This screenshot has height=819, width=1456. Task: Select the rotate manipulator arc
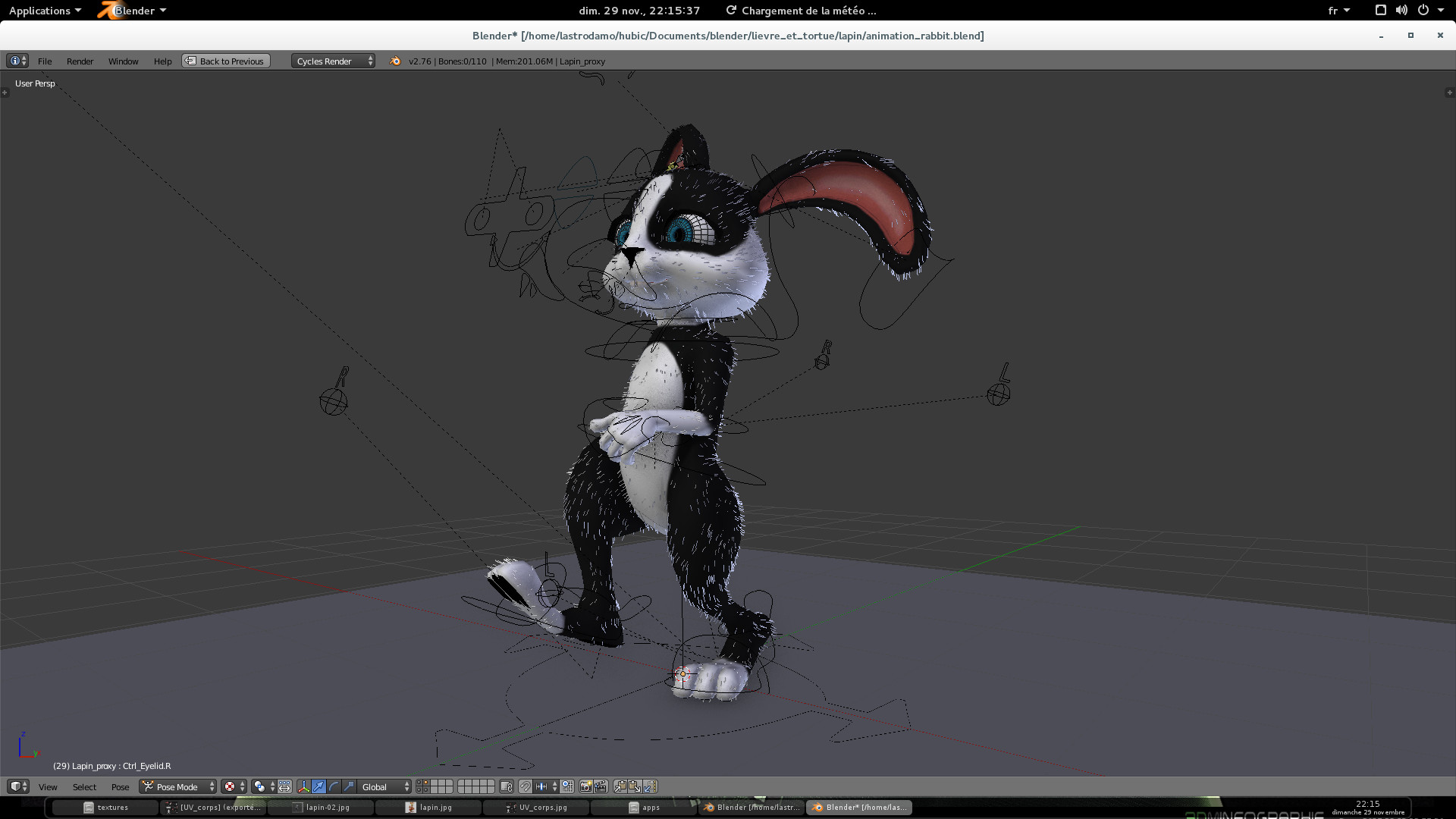334,786
